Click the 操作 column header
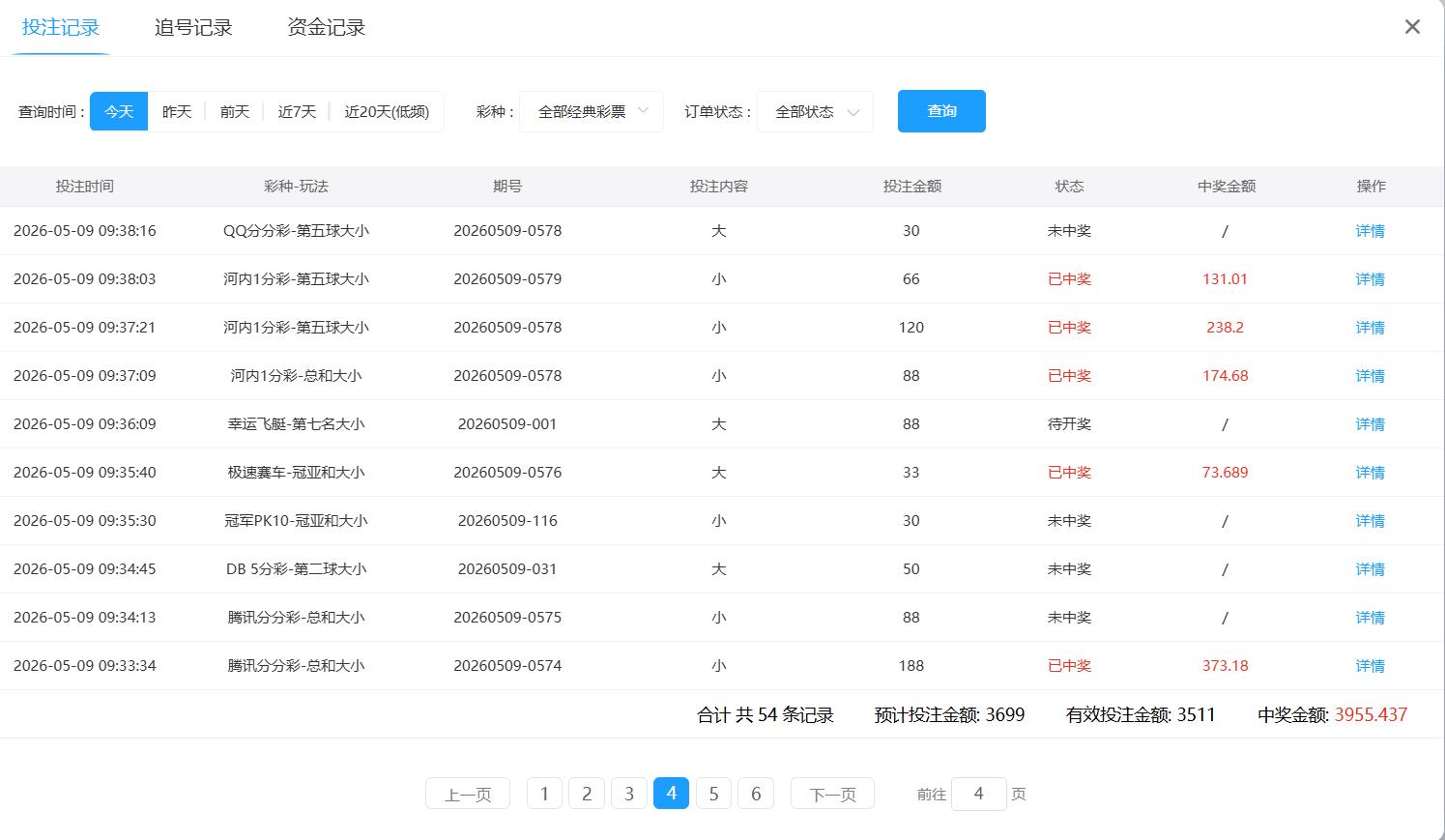The image size is (1445, 840). [x=1371, y=187]
